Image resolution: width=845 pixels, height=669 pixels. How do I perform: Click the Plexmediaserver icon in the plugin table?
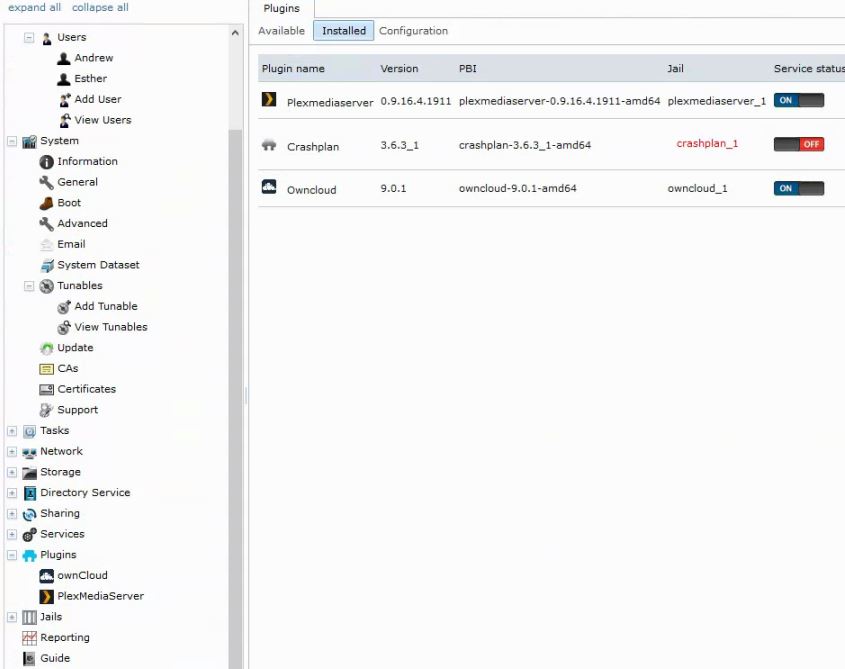269,100
